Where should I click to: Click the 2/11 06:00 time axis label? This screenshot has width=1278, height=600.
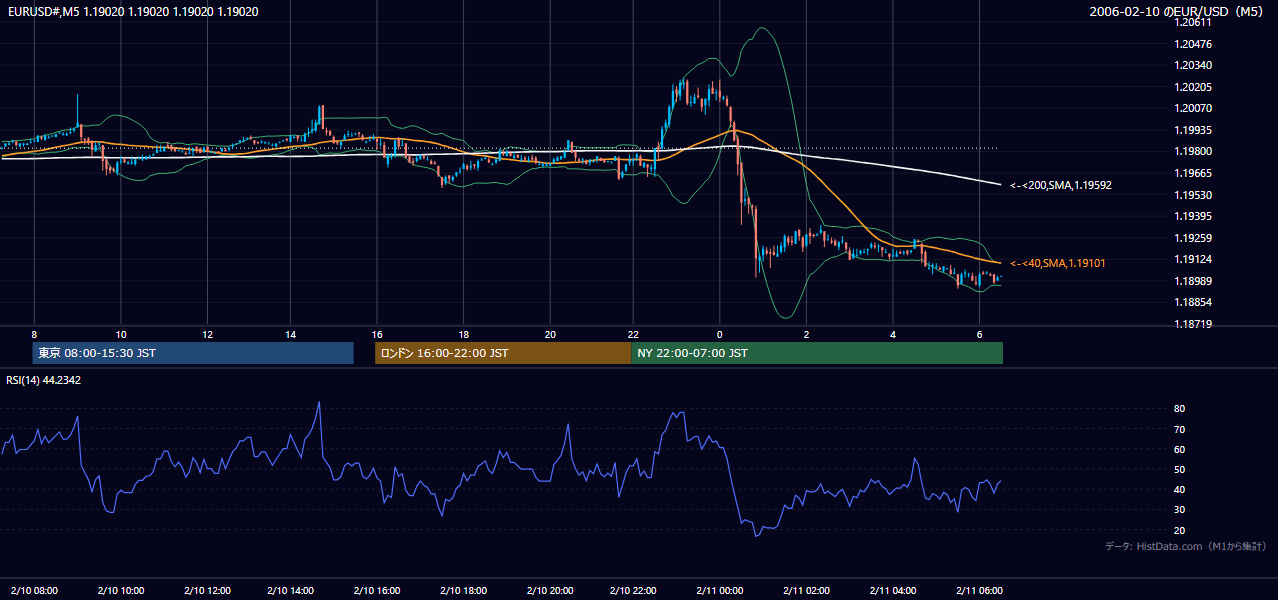click(x=978, y=590)
